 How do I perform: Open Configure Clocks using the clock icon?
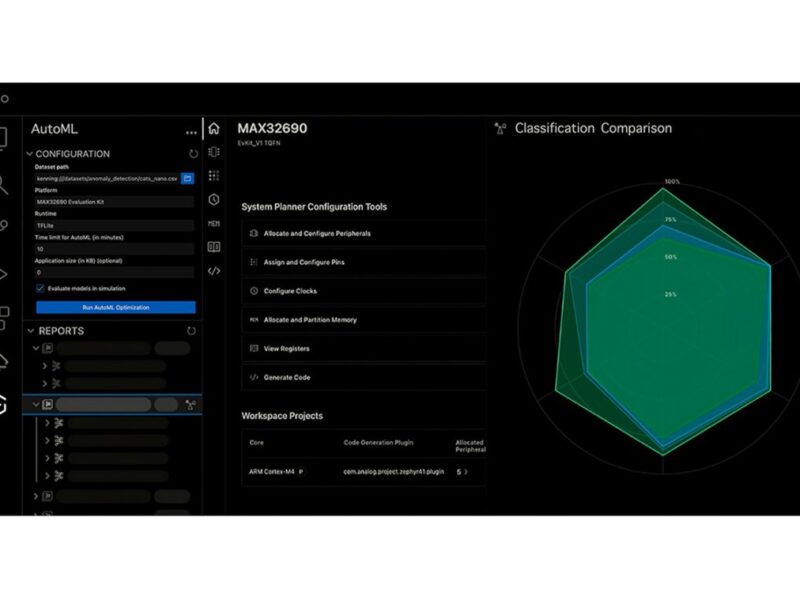click(x=214, y=197)
